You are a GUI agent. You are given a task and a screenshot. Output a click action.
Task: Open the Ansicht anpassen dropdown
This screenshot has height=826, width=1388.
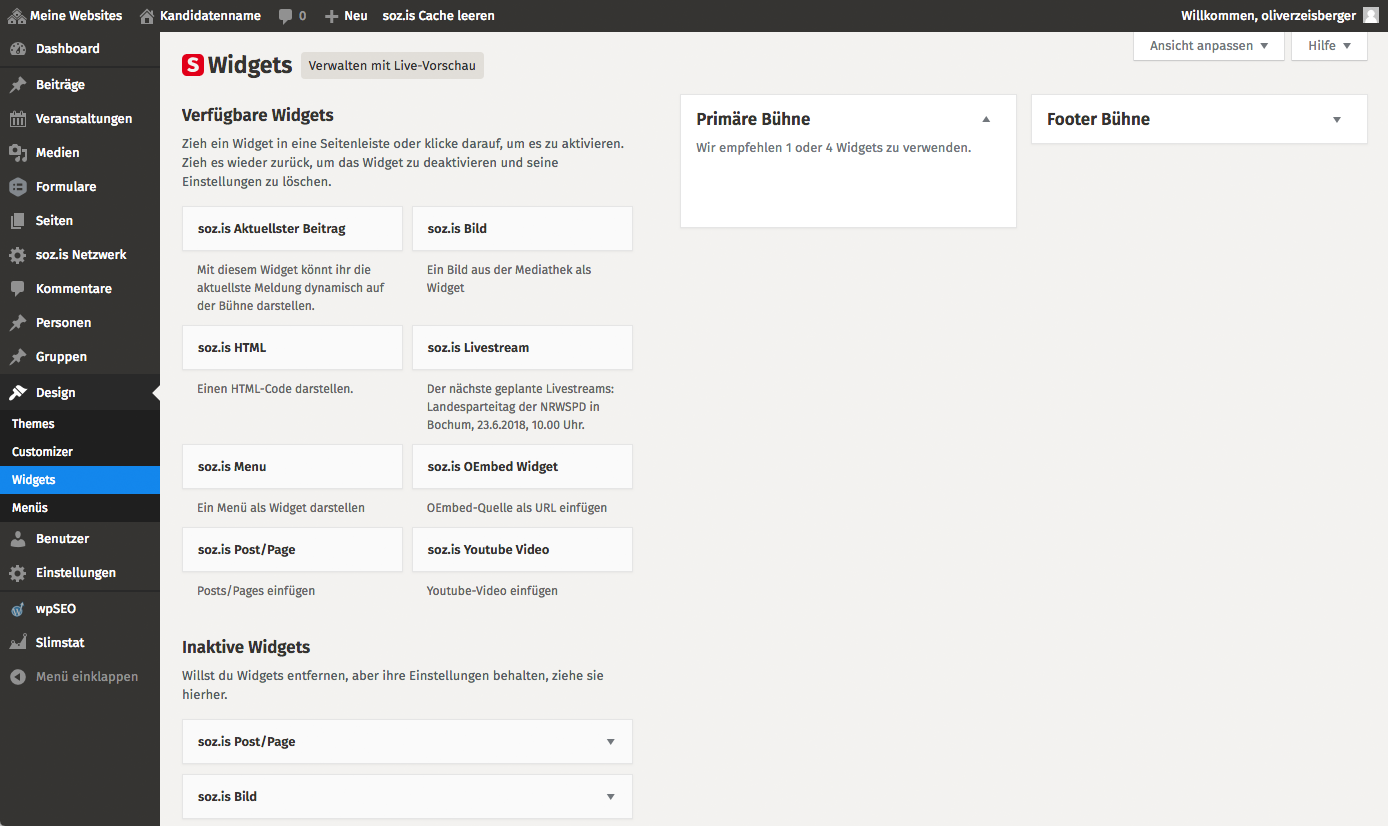coord(1209,46)
